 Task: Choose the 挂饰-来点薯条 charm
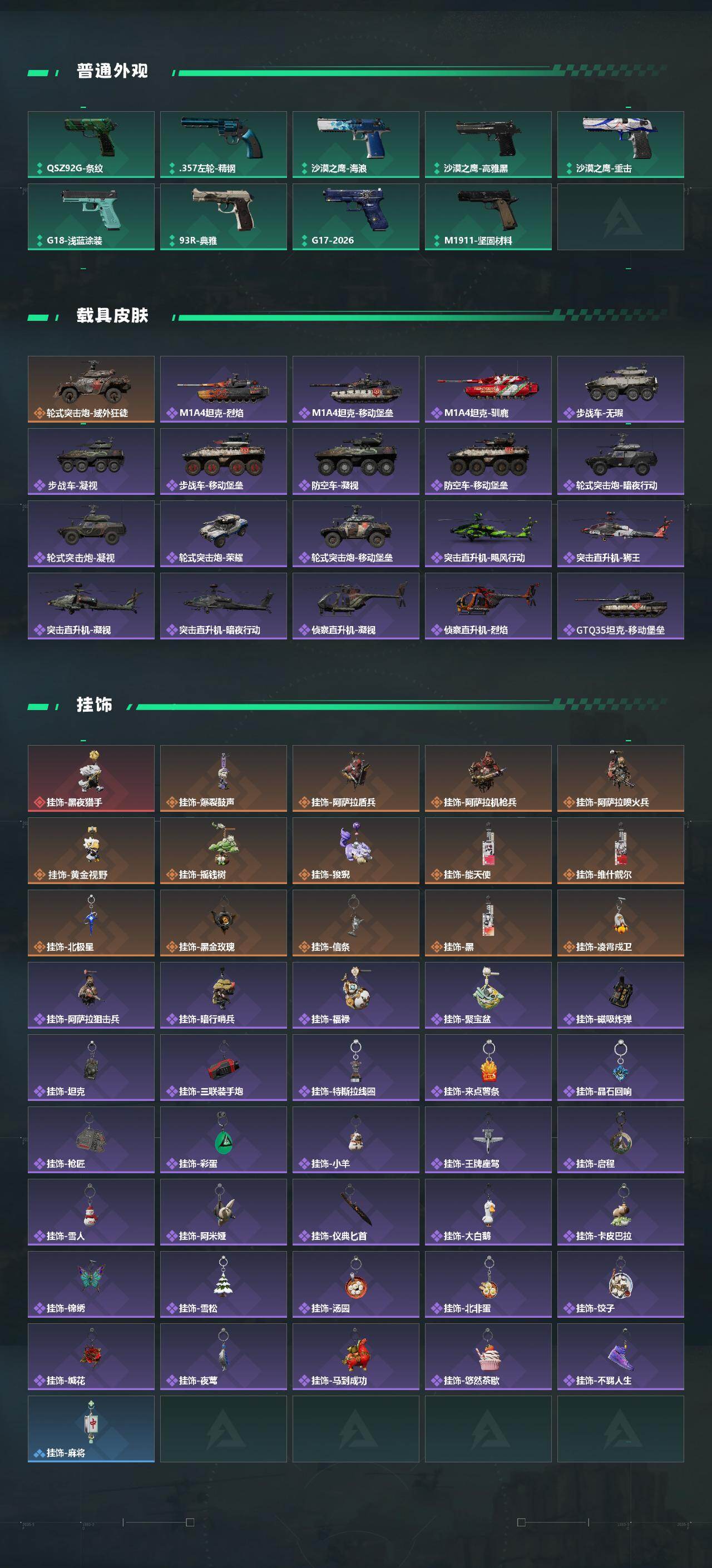coord(488,1068)
